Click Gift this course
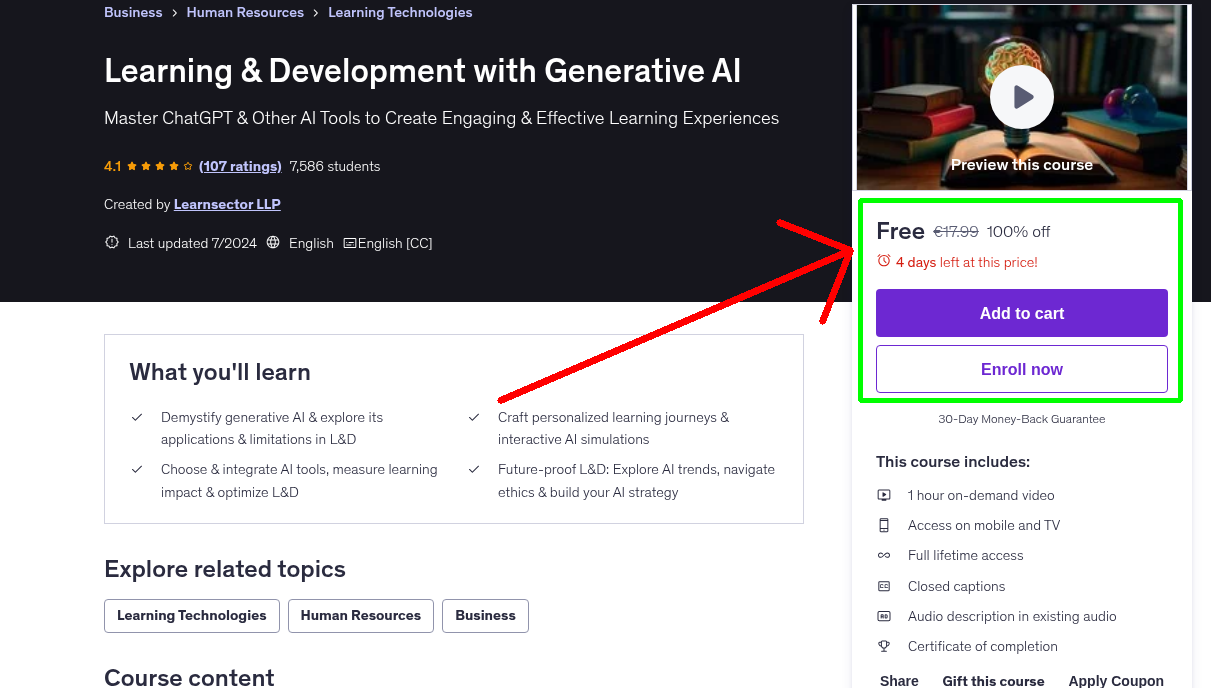Image resolution: width=1211 pixels, height=688 pixels. pos(993,679)
